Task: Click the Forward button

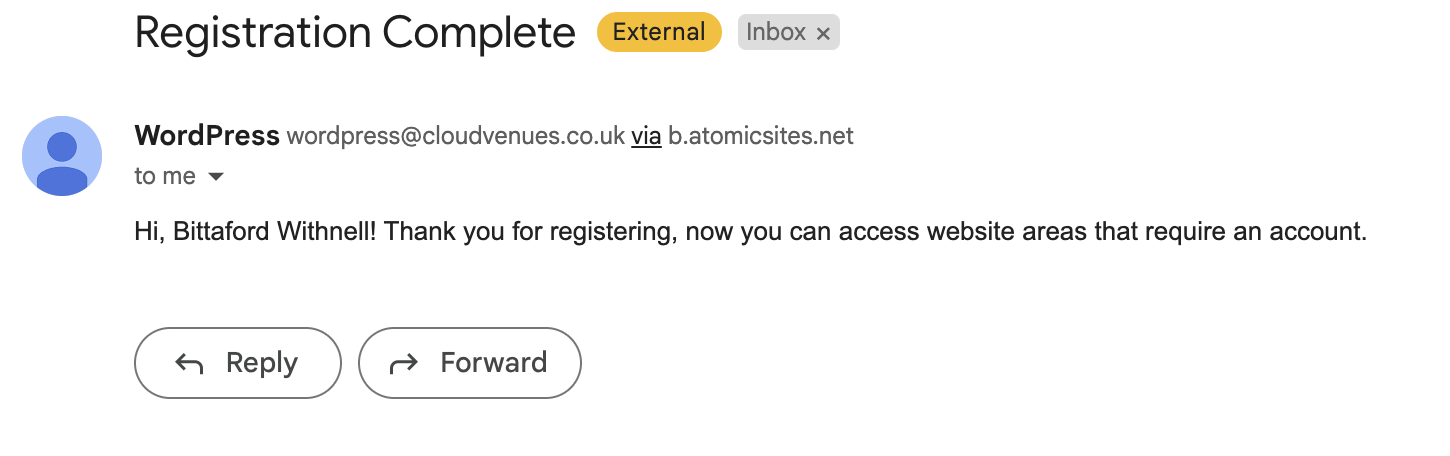Action: coord(470,363)
